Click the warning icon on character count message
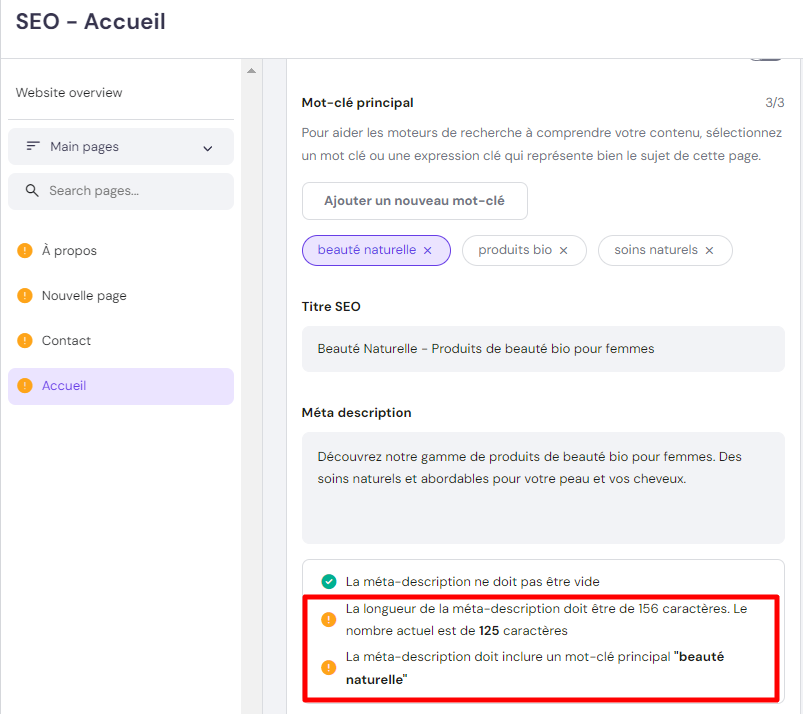The image size is (803, 714). [327, 619]
